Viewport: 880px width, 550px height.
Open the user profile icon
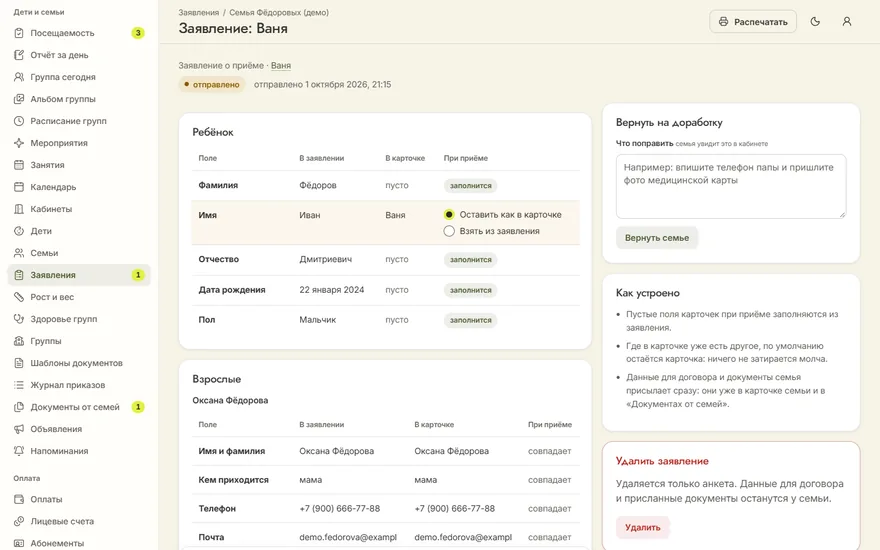coord(847,21)
